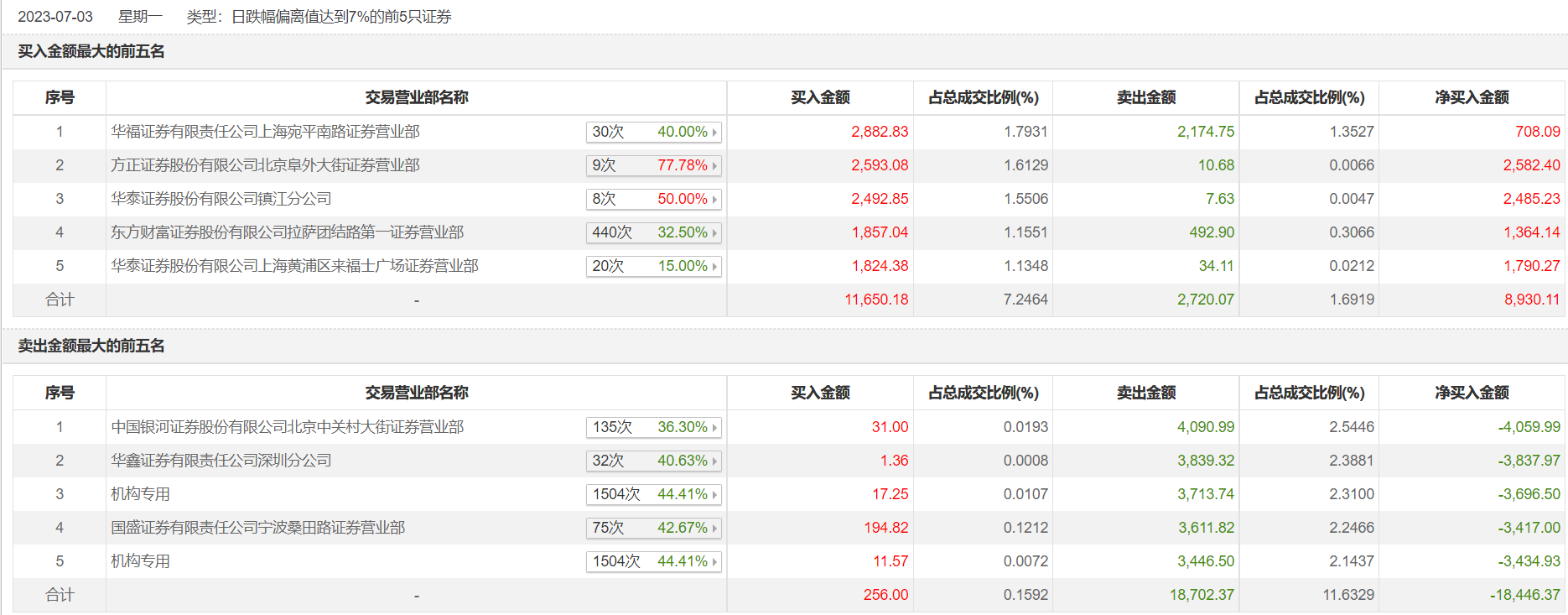
Task: Expand the 135次 36.30% stats box
Action: [x=654, y=427]
